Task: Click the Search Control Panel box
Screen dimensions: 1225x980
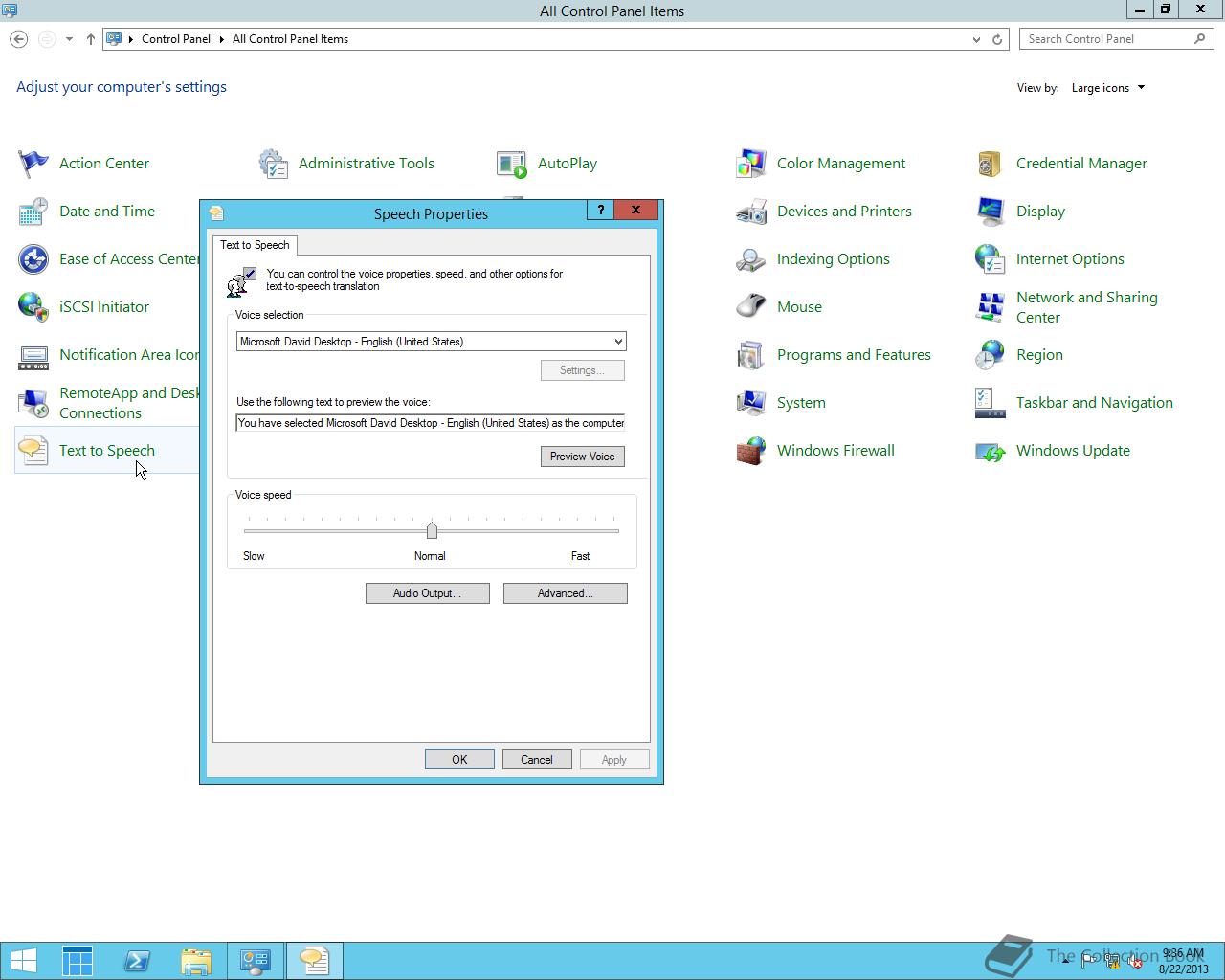Action: click(x=1116, y=39)
